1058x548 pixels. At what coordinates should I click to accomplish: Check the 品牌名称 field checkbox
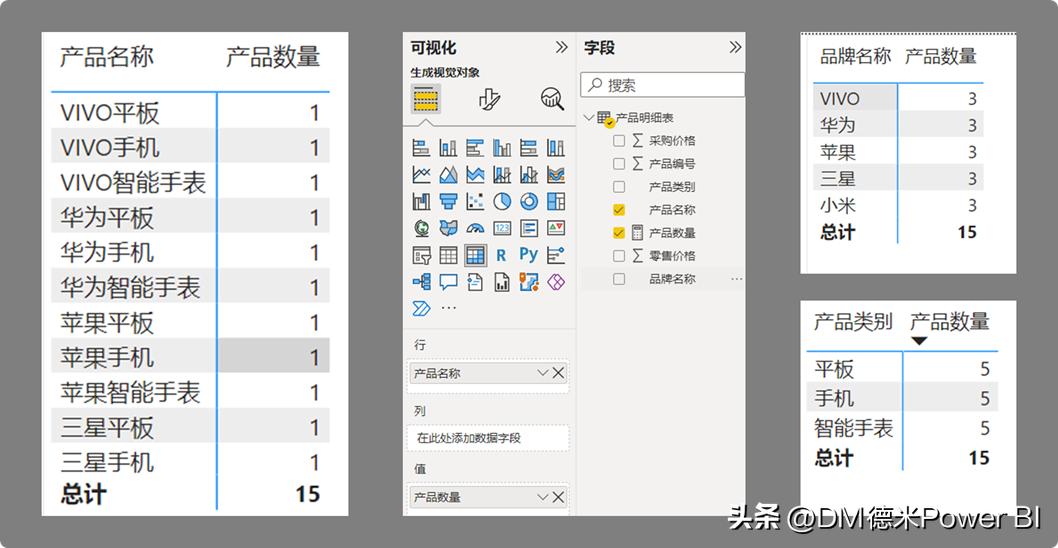[x=619, y=279]
